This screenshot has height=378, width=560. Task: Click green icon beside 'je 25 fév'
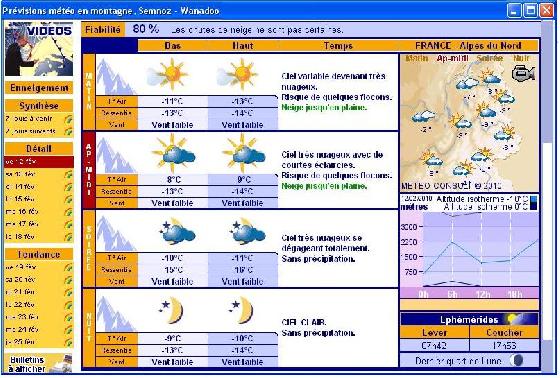click(x=68, y=342)
